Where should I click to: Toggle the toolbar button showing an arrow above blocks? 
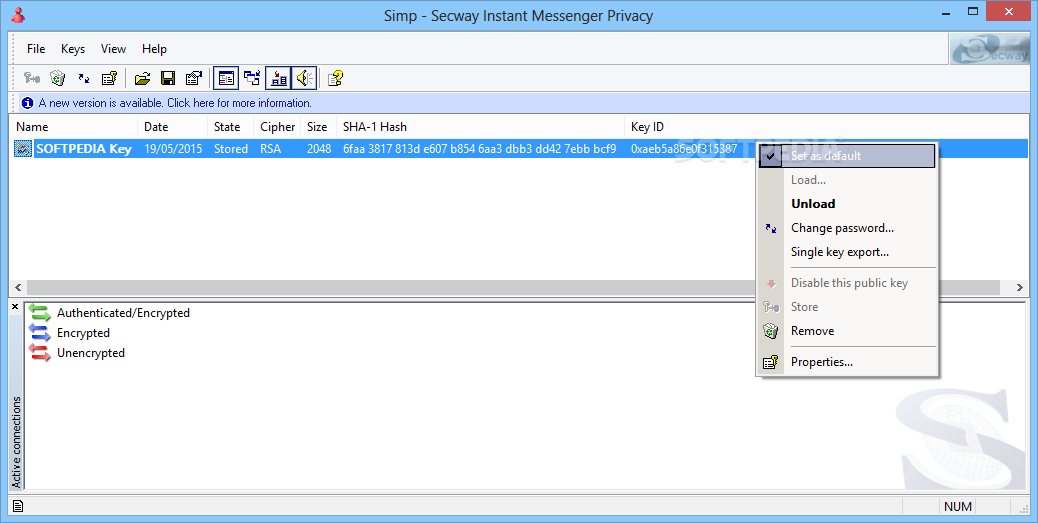coord(279,79)
